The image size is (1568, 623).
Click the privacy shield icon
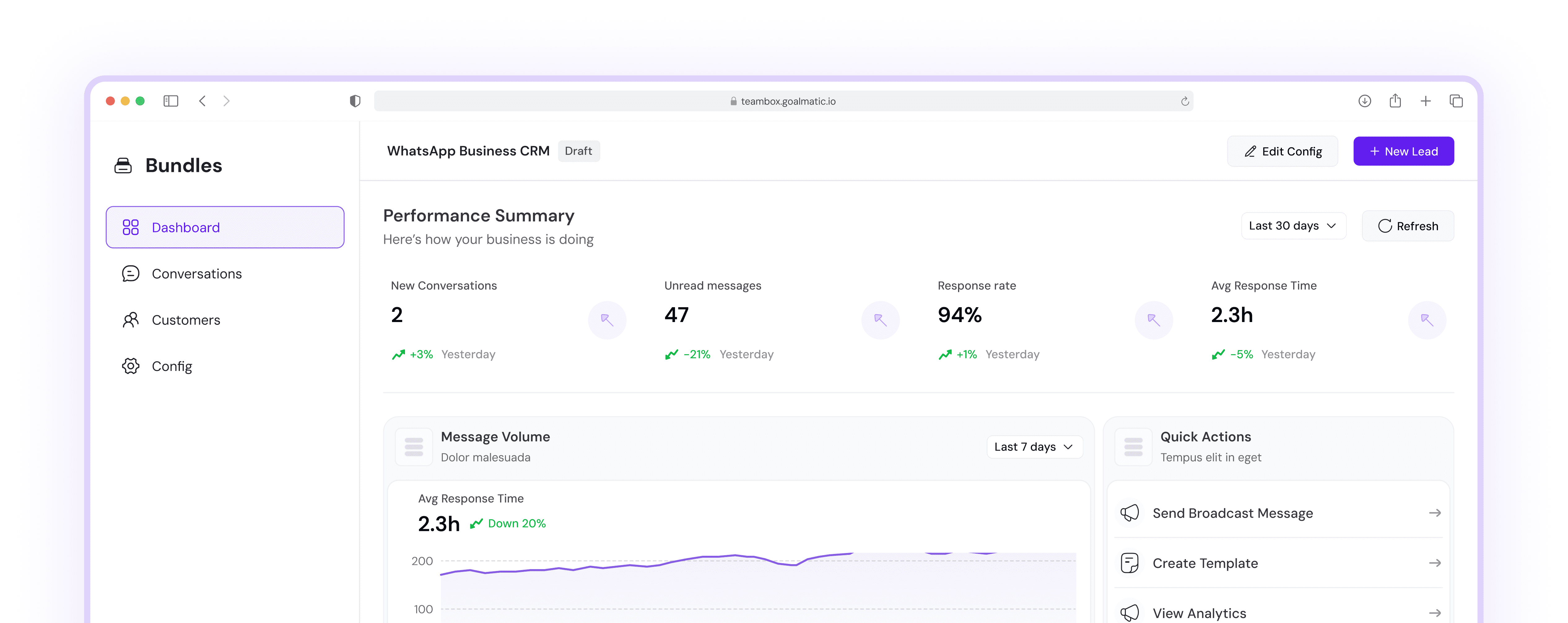pos(355,101)
